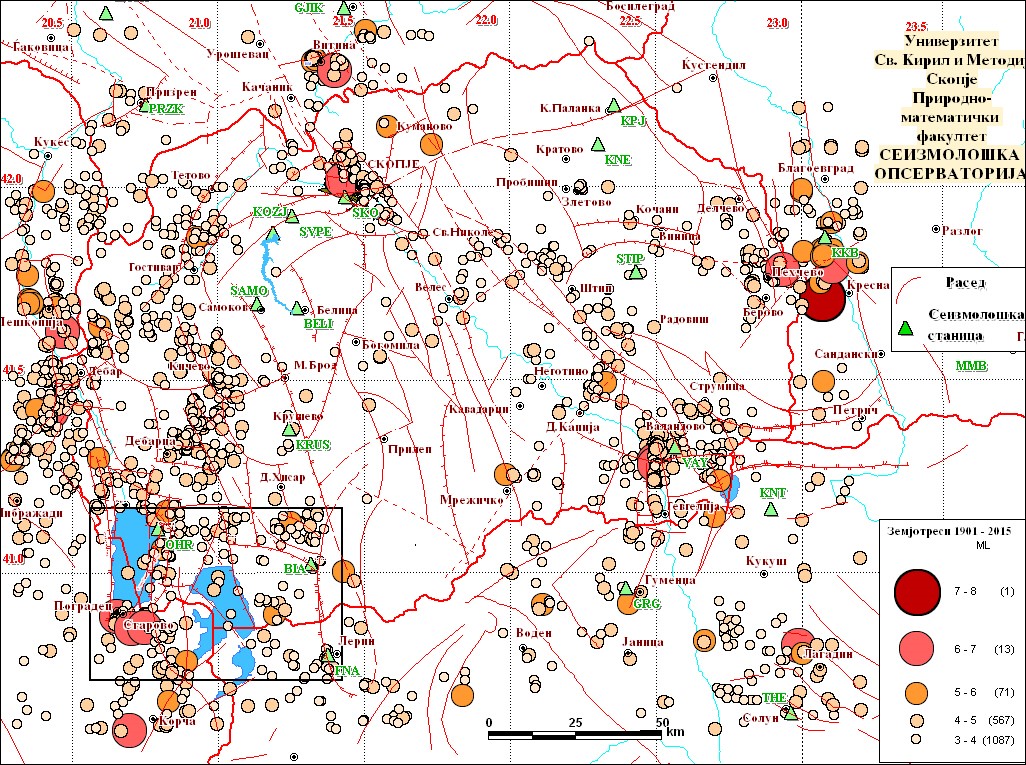Click the STIP station green triangle

[x=633, y=272]
